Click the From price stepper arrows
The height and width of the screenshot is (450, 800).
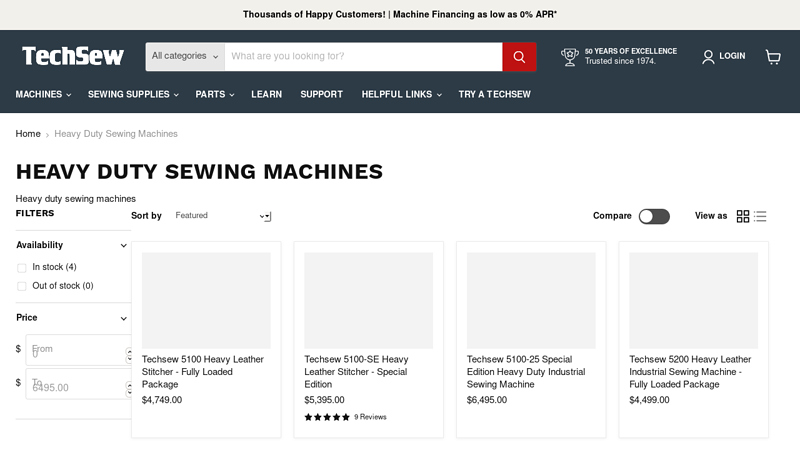click(x=129, y=355)
